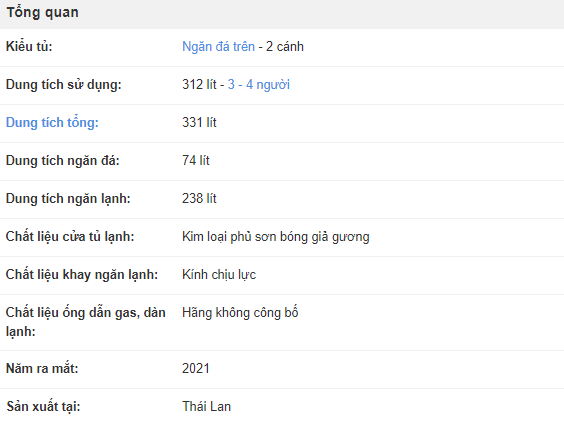
Task: Click the 'Tổng quan' section header
Action: (42, 13)
